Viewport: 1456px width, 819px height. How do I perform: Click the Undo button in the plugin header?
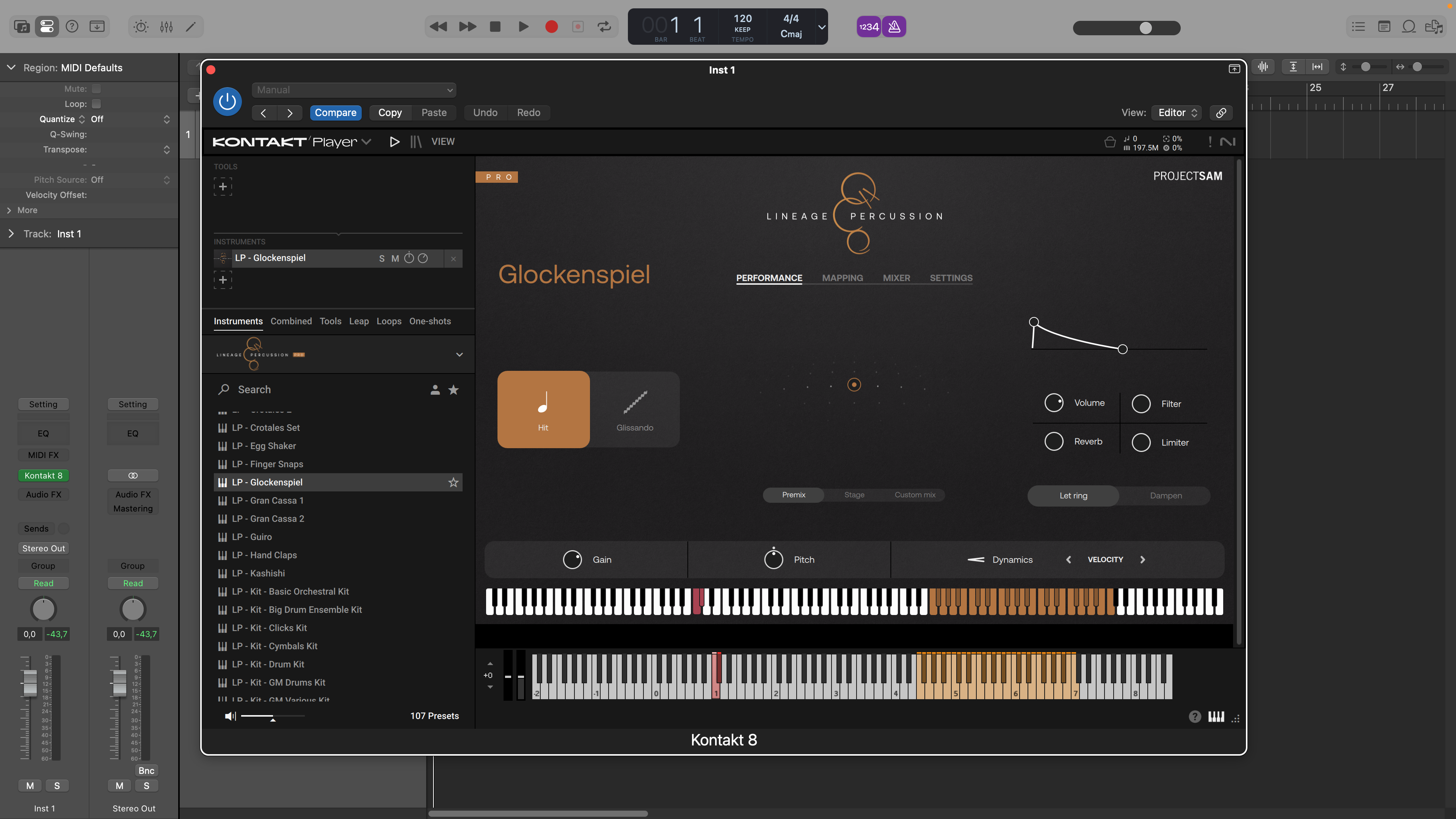click(485, 113)
